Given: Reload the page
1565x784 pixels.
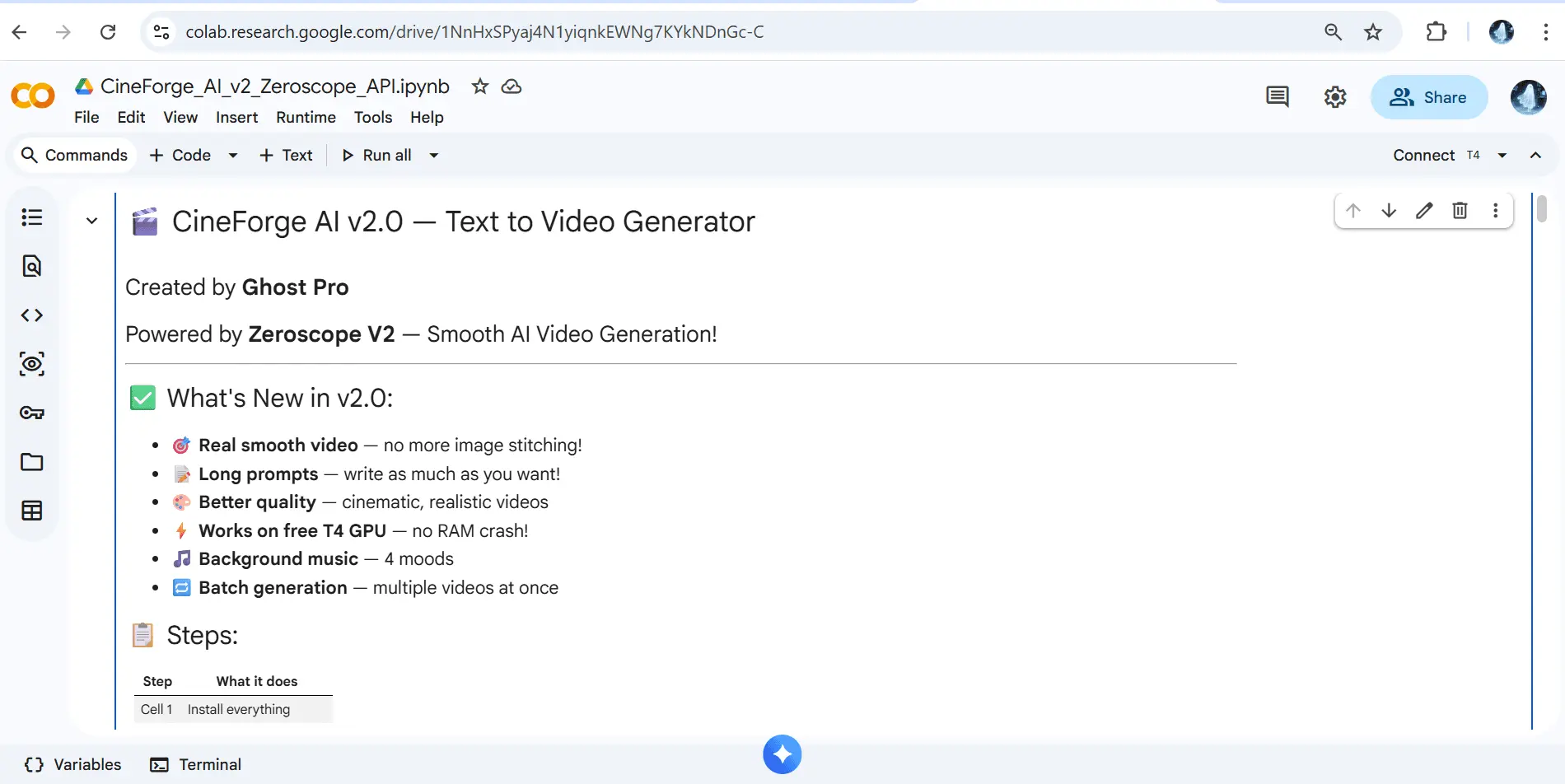Looking at the screenshot, I should 108,32.
